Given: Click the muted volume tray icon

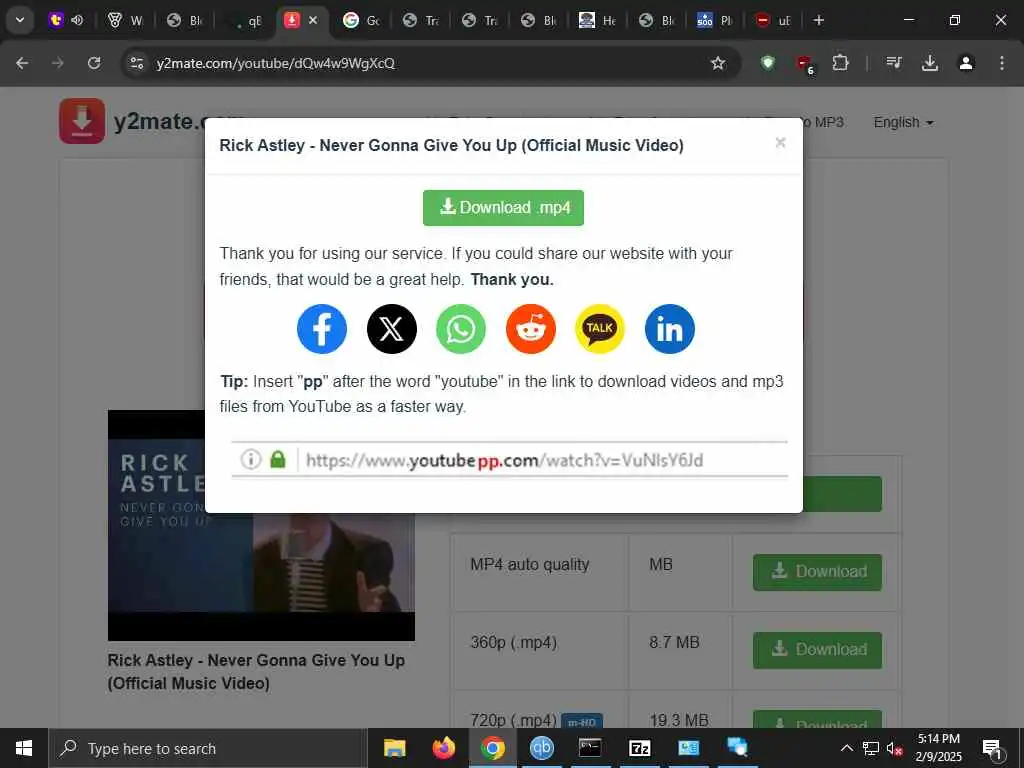Looking at the screenshot, I should pos(894,748).
